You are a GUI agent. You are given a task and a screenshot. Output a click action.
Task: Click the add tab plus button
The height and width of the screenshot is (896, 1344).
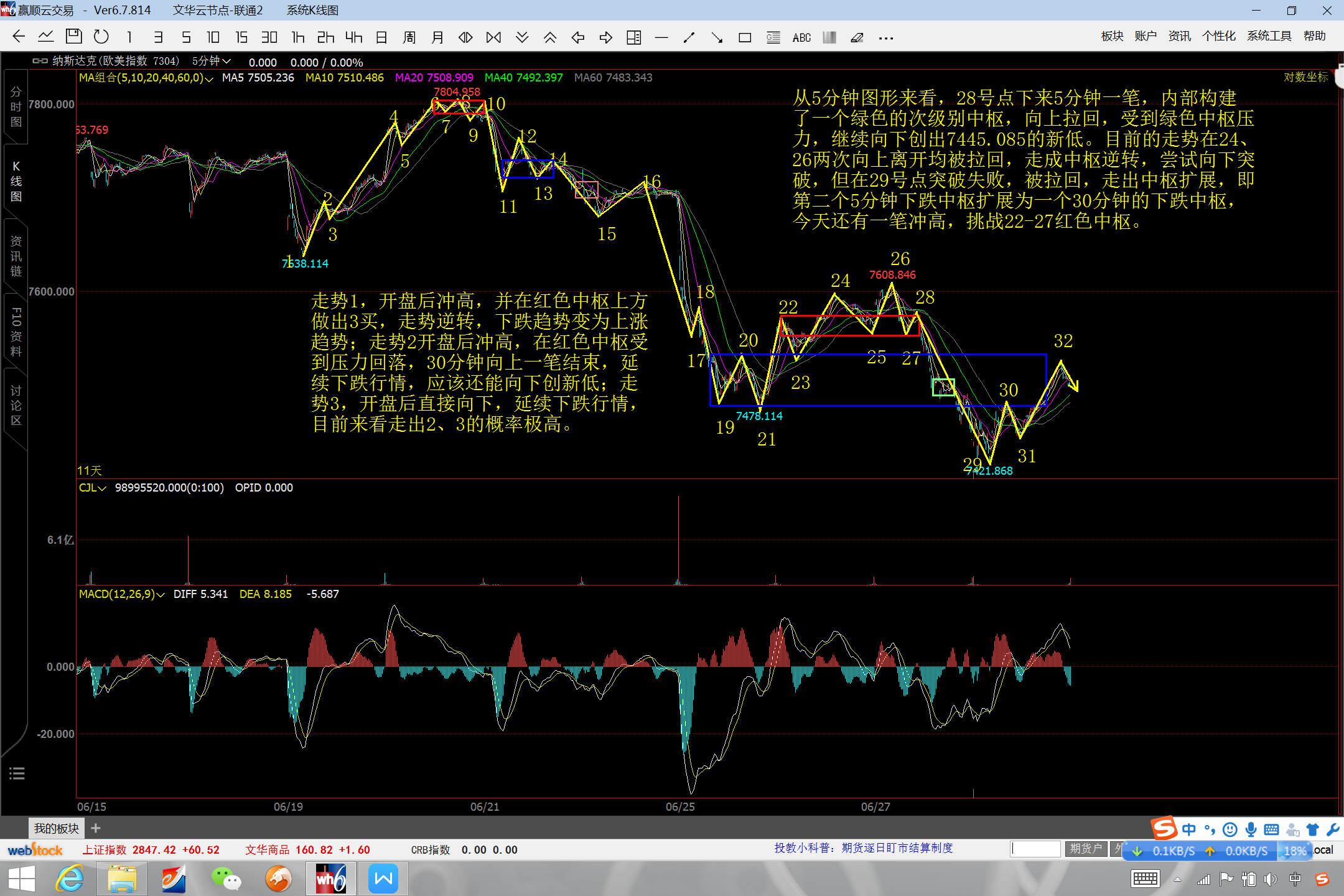(x=96, y=828)
